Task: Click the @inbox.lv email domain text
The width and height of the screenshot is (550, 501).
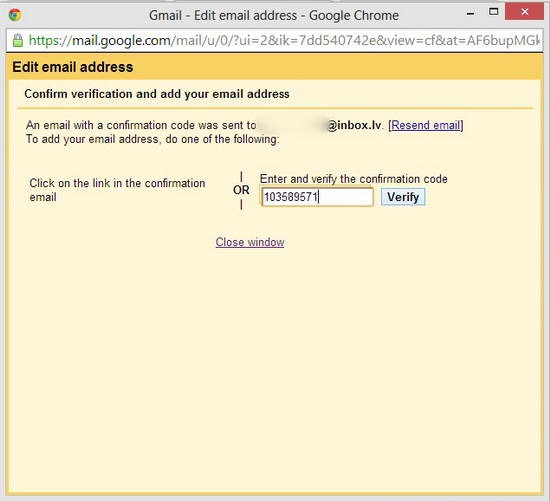Action: tap(354, 125)
